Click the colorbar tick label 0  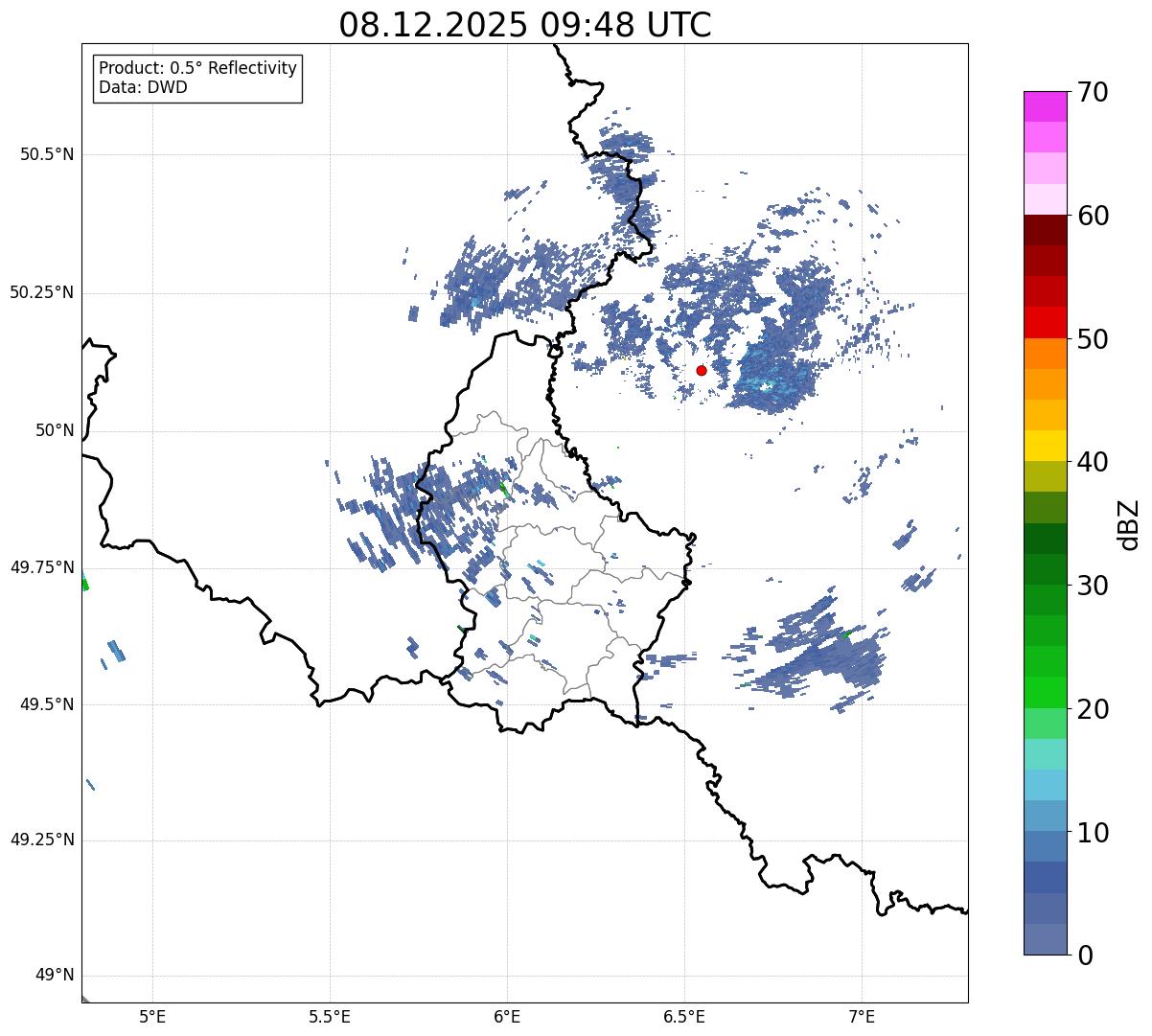click(1085, 955)
